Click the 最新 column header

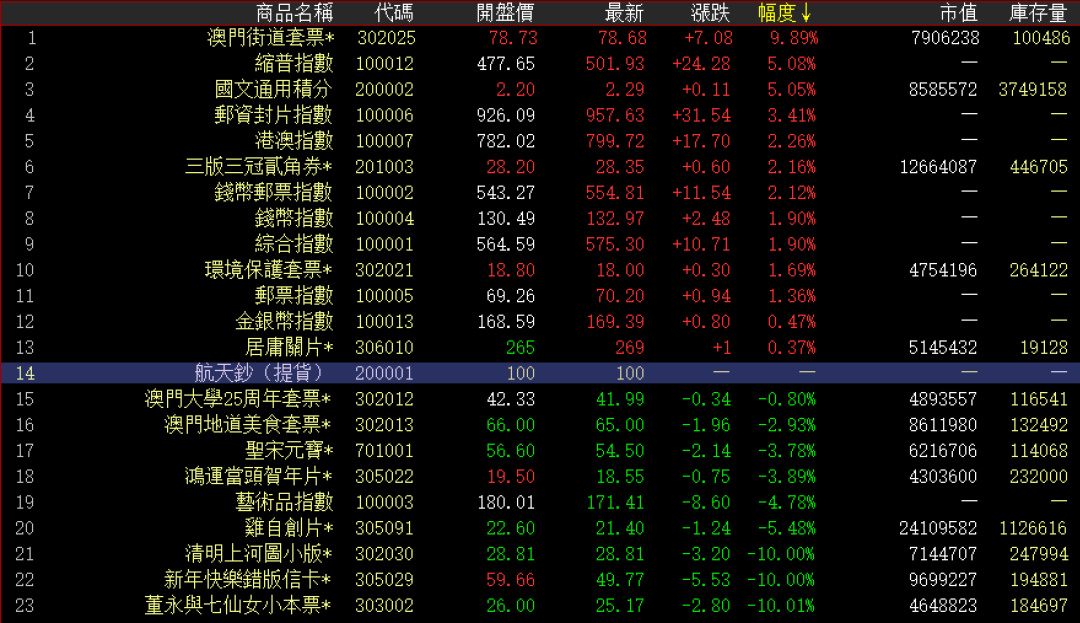(x=624, y=12)
